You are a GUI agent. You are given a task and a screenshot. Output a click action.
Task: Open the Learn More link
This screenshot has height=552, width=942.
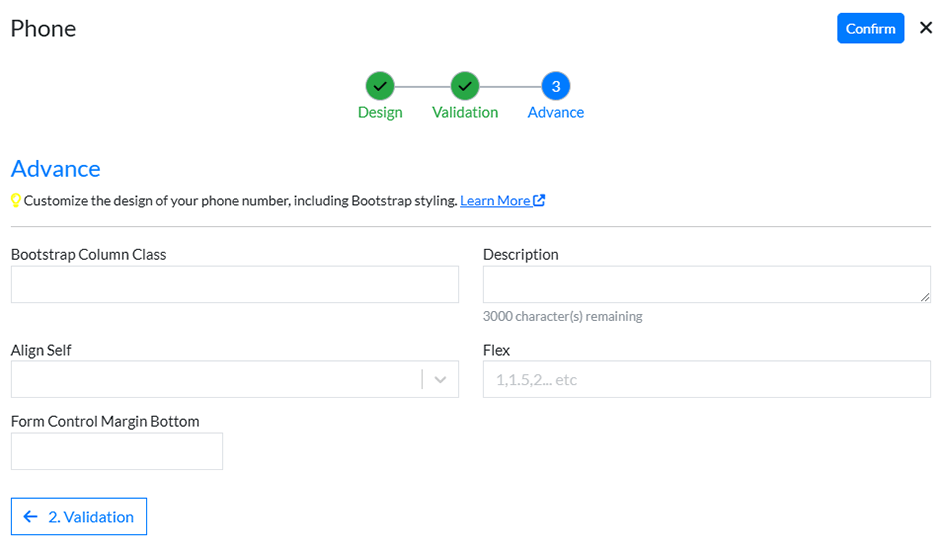pos(495,201)
